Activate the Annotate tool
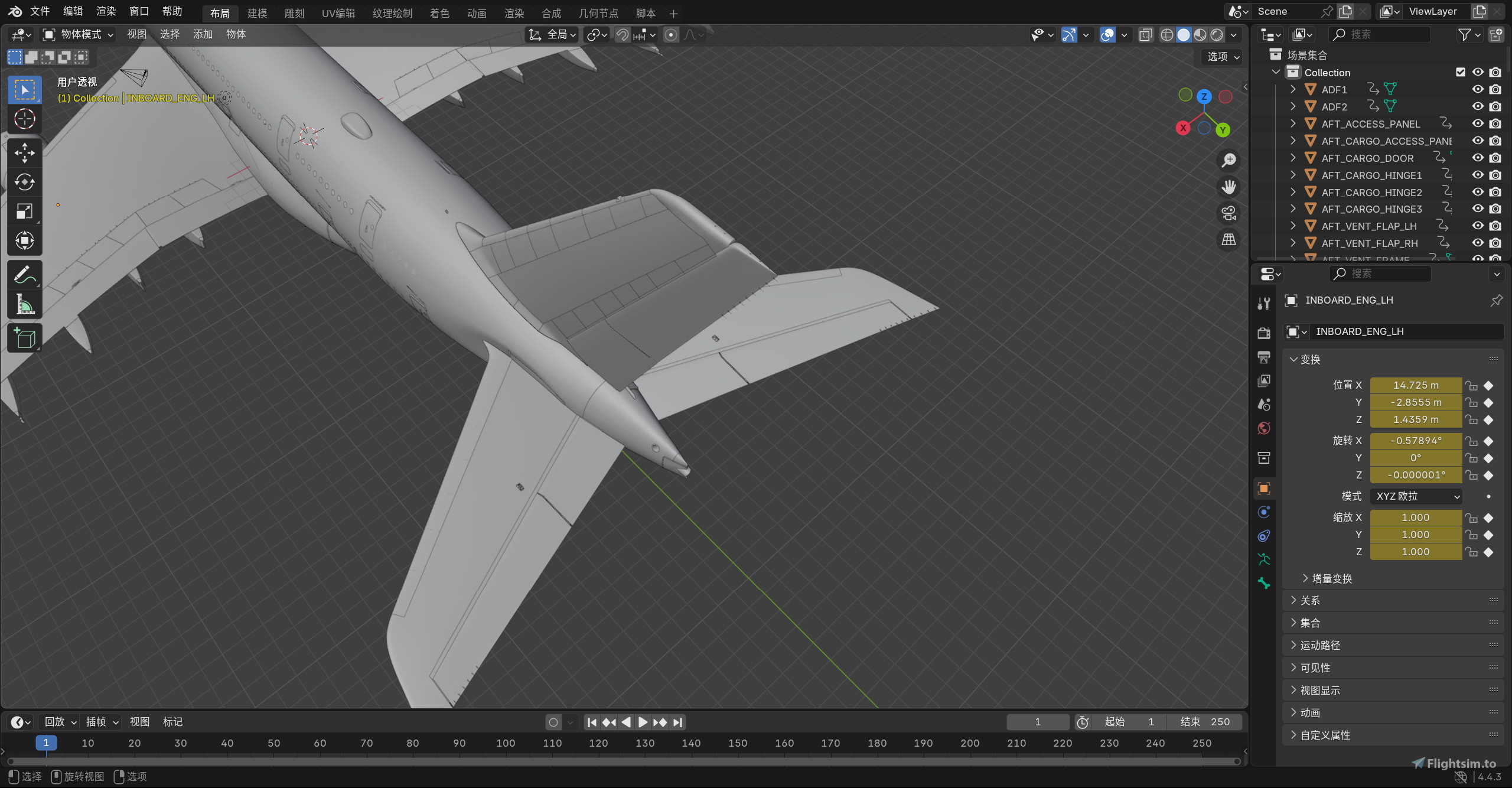The image size is (1512, 788). tap(24, 273)
